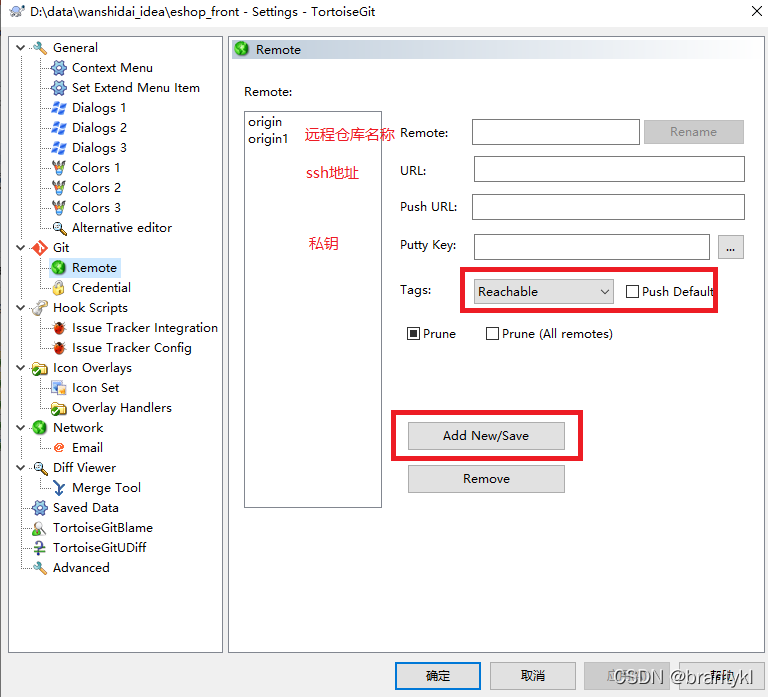Click the Diff Viewer magnifier icon
Viewport: 768px width, 697px height.
[40, 468]
